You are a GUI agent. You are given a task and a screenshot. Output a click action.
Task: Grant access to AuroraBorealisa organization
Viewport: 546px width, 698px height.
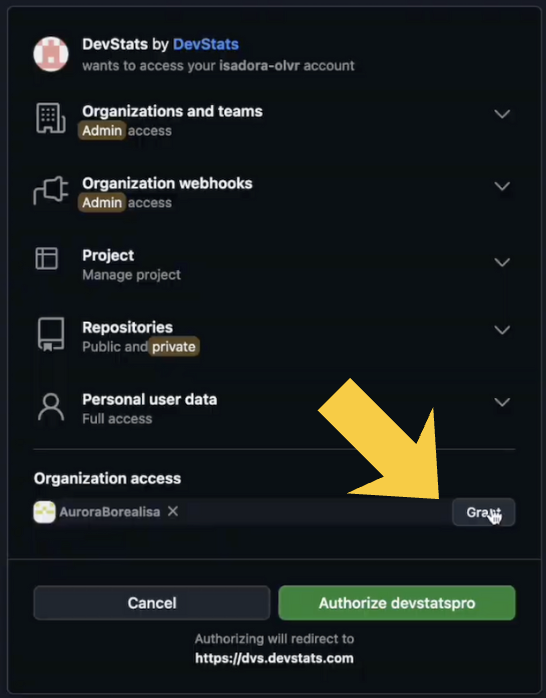click(484, 512)
